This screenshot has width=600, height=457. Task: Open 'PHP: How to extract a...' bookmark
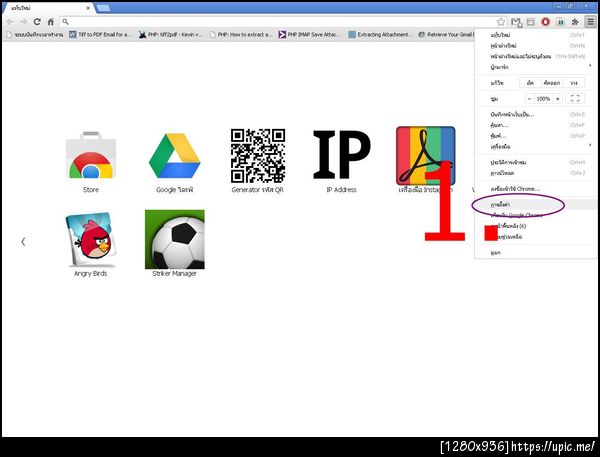pos(241,34)
